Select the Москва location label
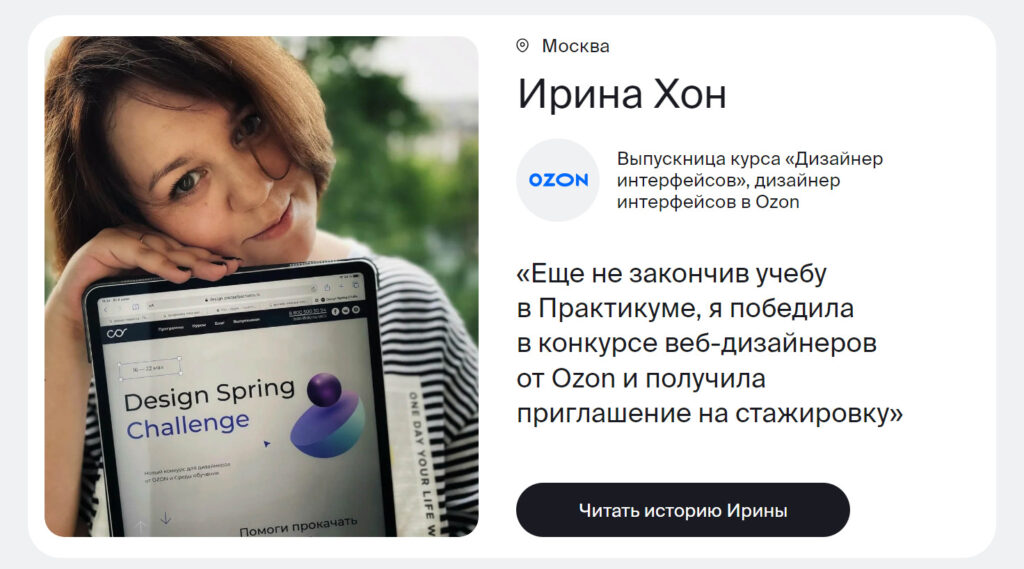Image resolution: width=1024 pixels, height=569 pixels. pos(575,46)
